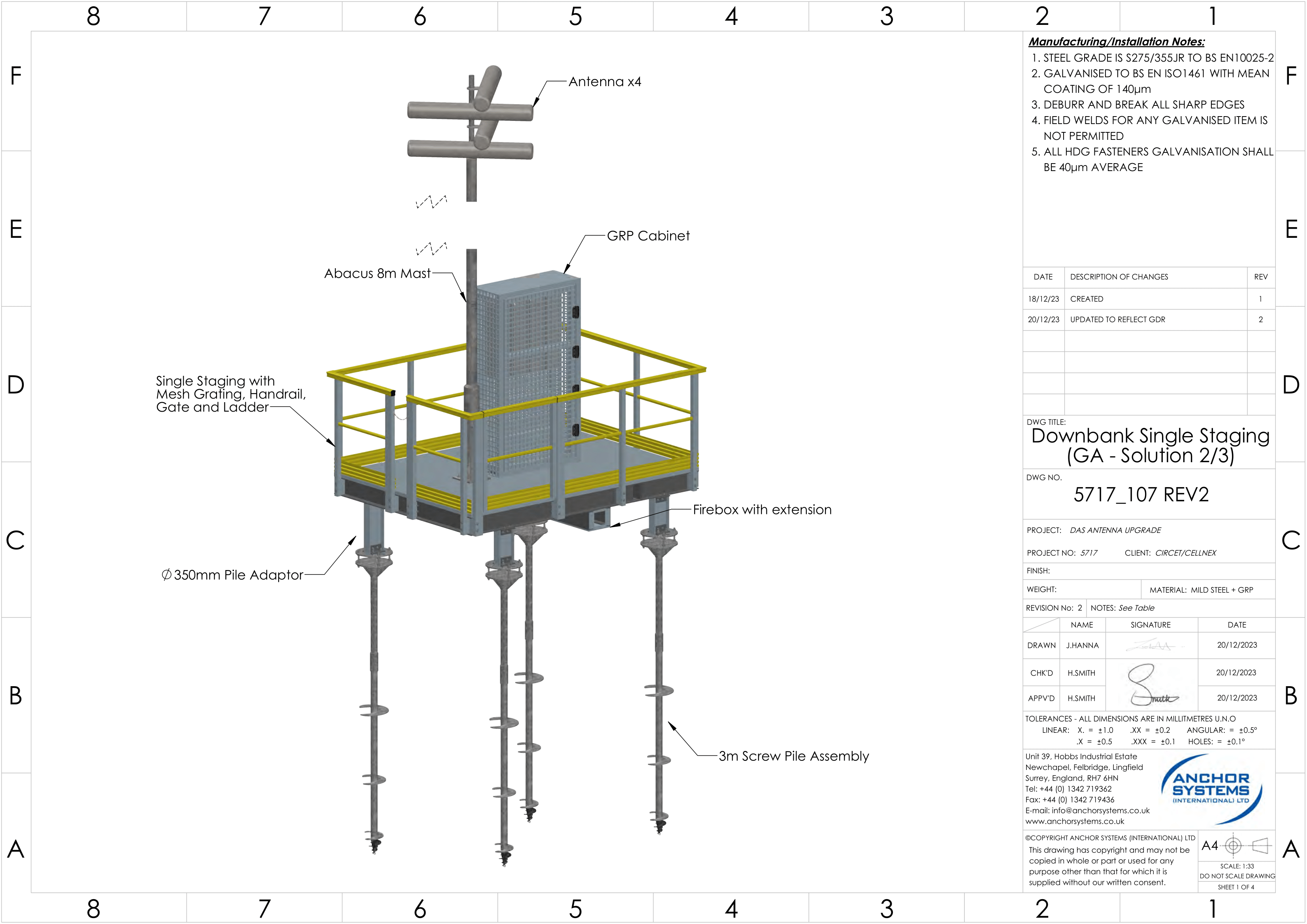Screen dimensions: 1307x924
Task: Select the '350mm Pile Adaptor' annotation
Action: 232,575
